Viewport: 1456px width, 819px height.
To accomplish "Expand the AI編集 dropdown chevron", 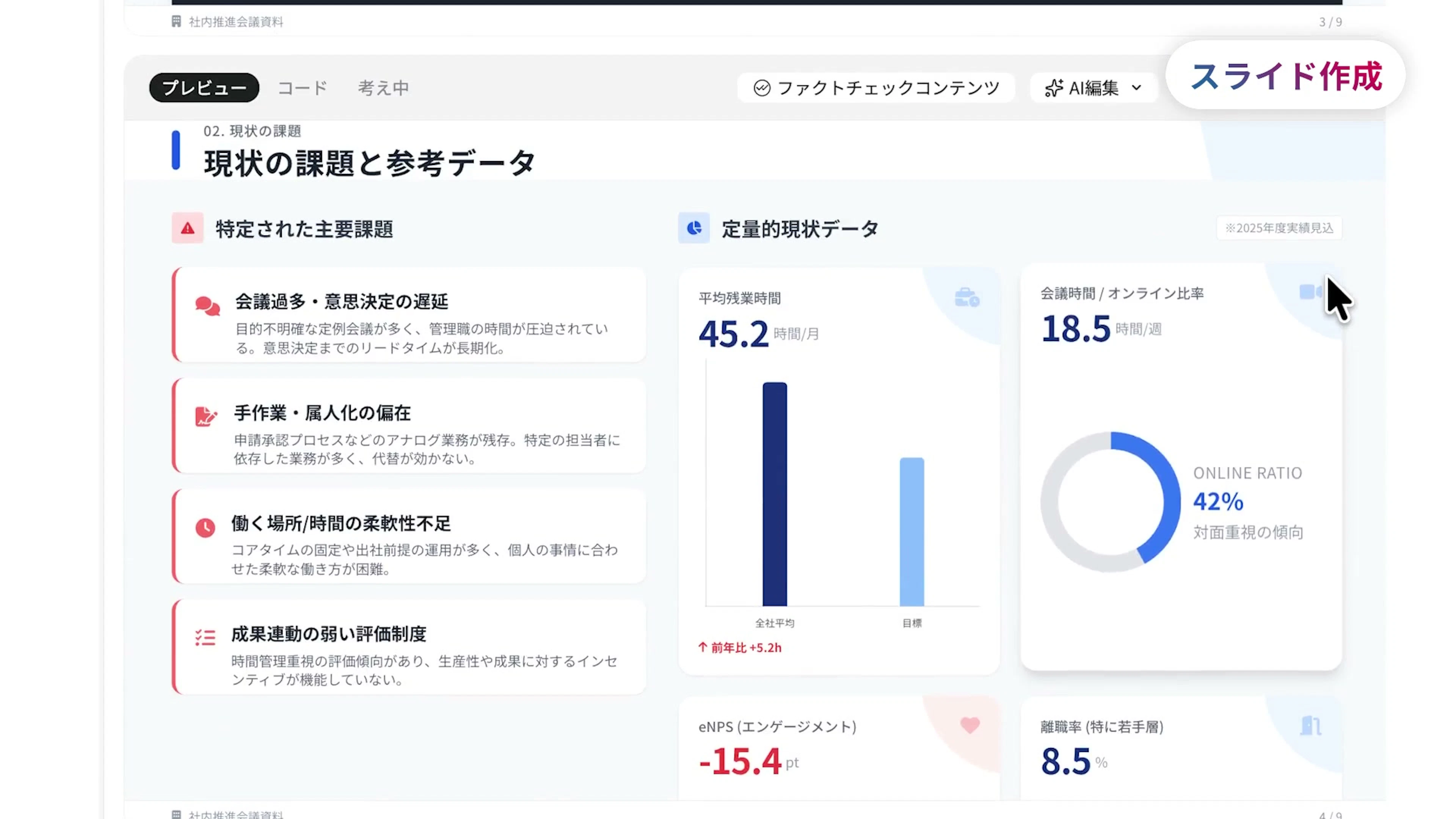I will [x=1137, y=88].
